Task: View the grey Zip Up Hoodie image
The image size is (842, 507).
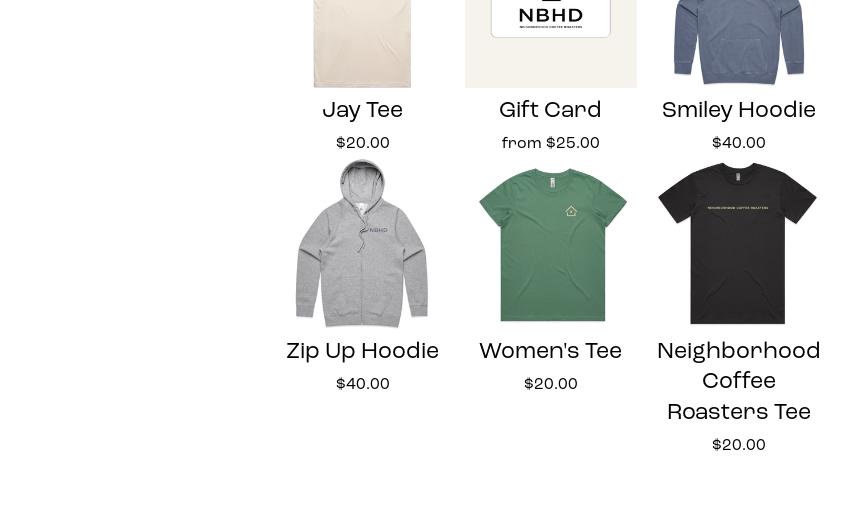Action: tap(362, 243)
